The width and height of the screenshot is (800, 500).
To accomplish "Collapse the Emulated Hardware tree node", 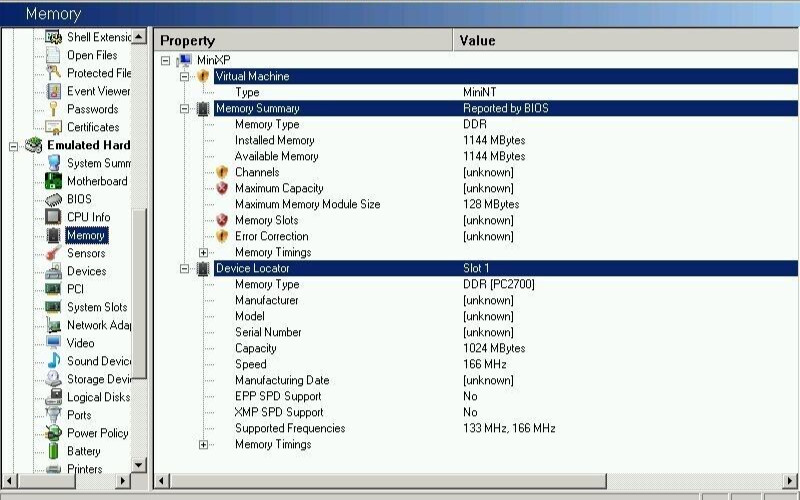I will [x=13, y=146].
